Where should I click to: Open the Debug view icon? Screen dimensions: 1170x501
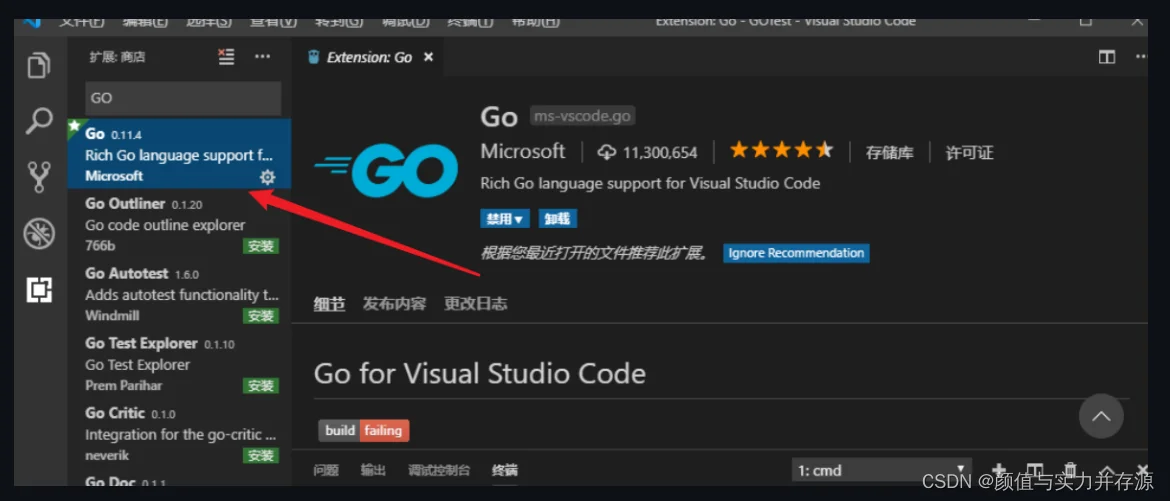39,234
